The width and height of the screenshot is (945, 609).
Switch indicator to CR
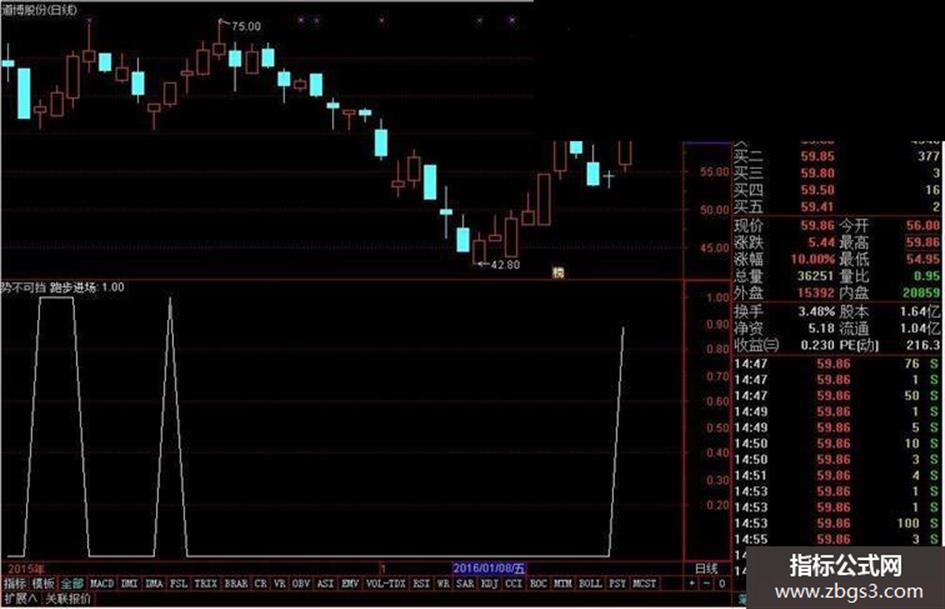pyautogui.click(x=260, y=584)
